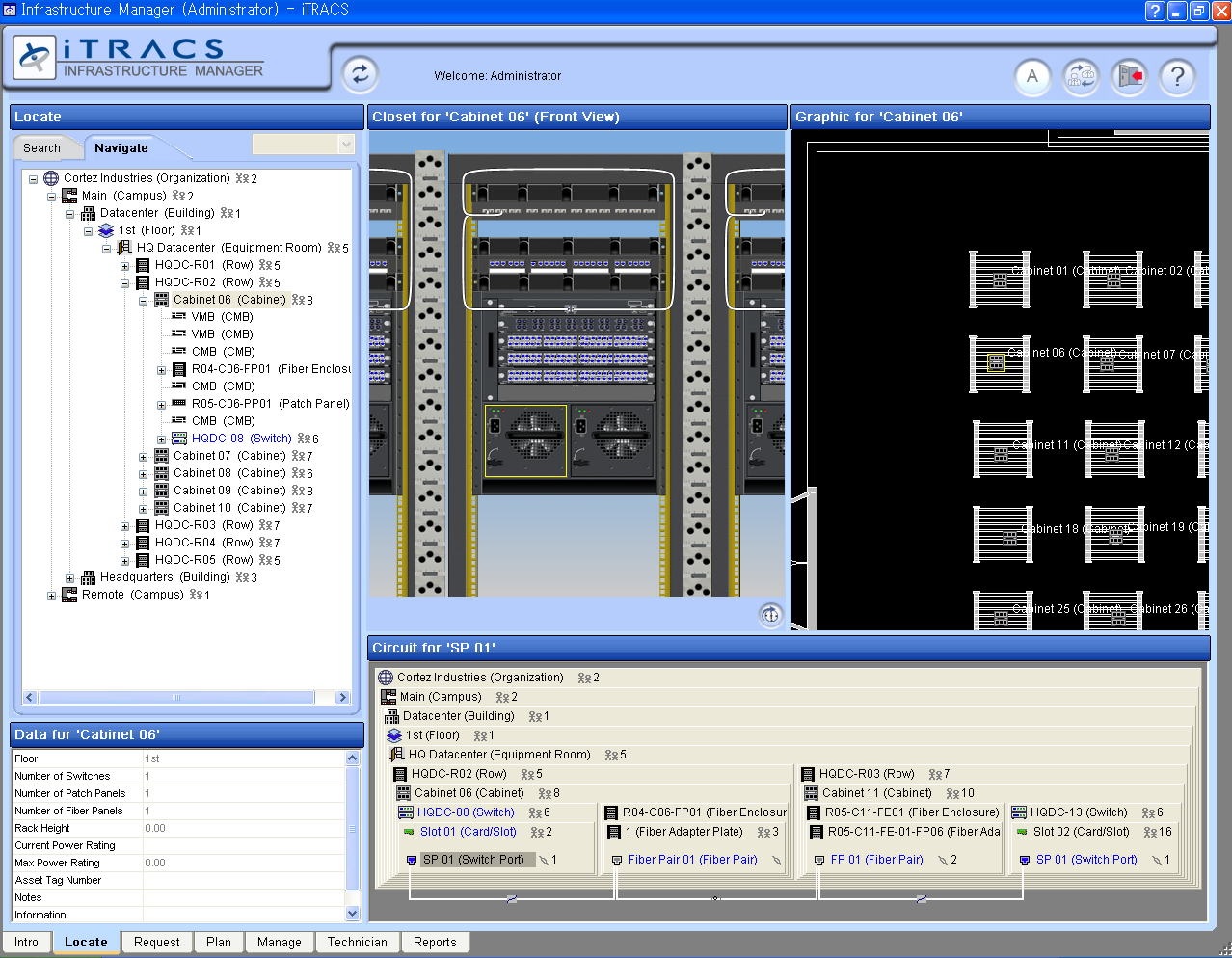Click the compass icon below rack view
Viewport: 1232px width, 958px height.
770,615
